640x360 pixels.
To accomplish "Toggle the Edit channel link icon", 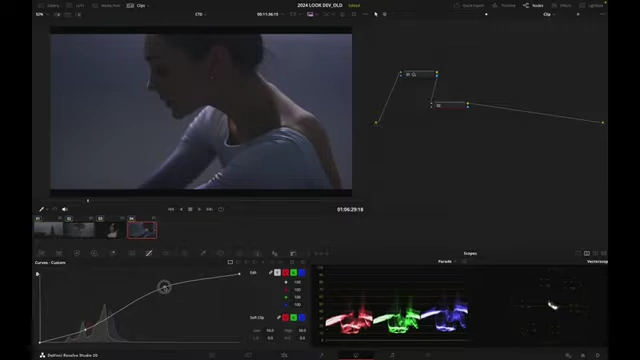I will click(270, 272).
